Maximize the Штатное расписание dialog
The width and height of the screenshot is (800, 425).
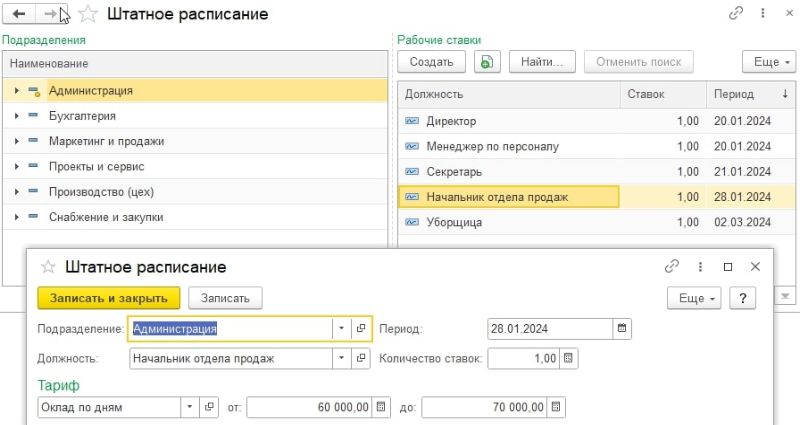click(728, 267)
